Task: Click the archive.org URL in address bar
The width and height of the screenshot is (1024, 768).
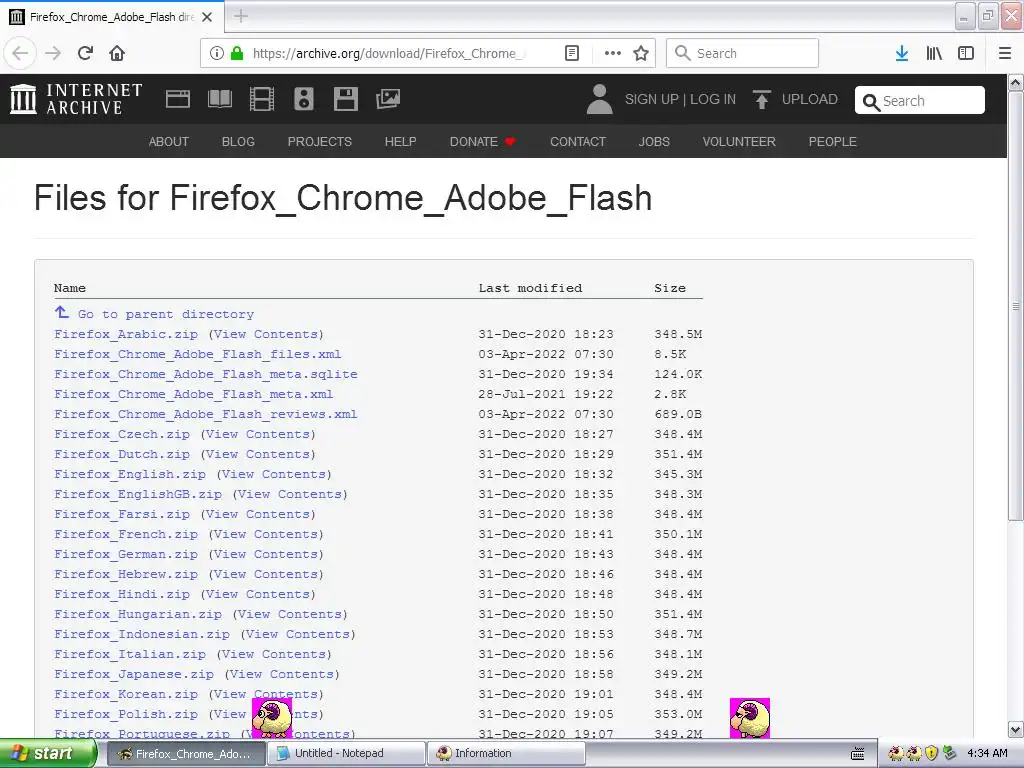Action: click(x=388, y=53)
